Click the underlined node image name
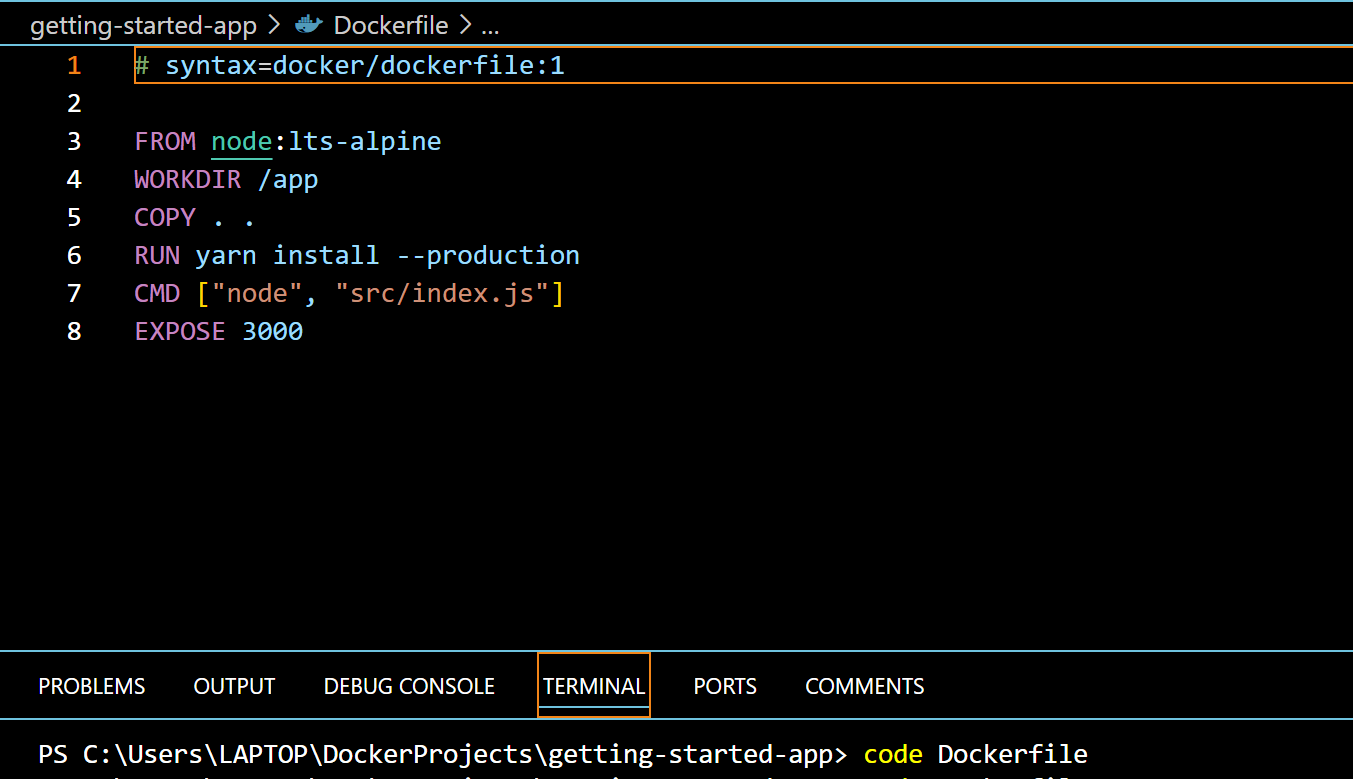Image resolution: width=1353 pixels, height=779 pixels. tap(241, 141)
